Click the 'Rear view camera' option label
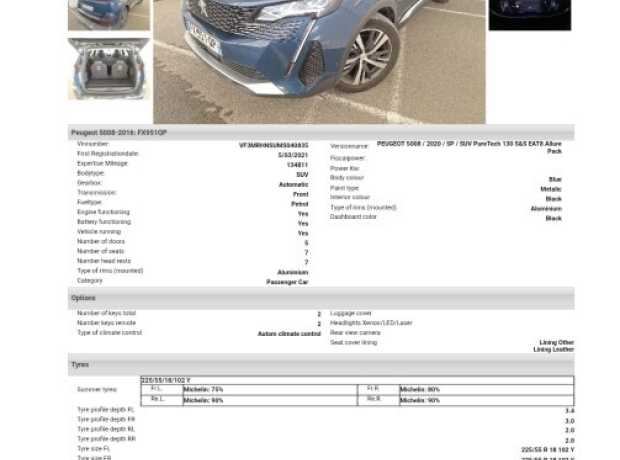Image resolution: width=620 pixels, height=460 pixels. [x=355, y=333]
